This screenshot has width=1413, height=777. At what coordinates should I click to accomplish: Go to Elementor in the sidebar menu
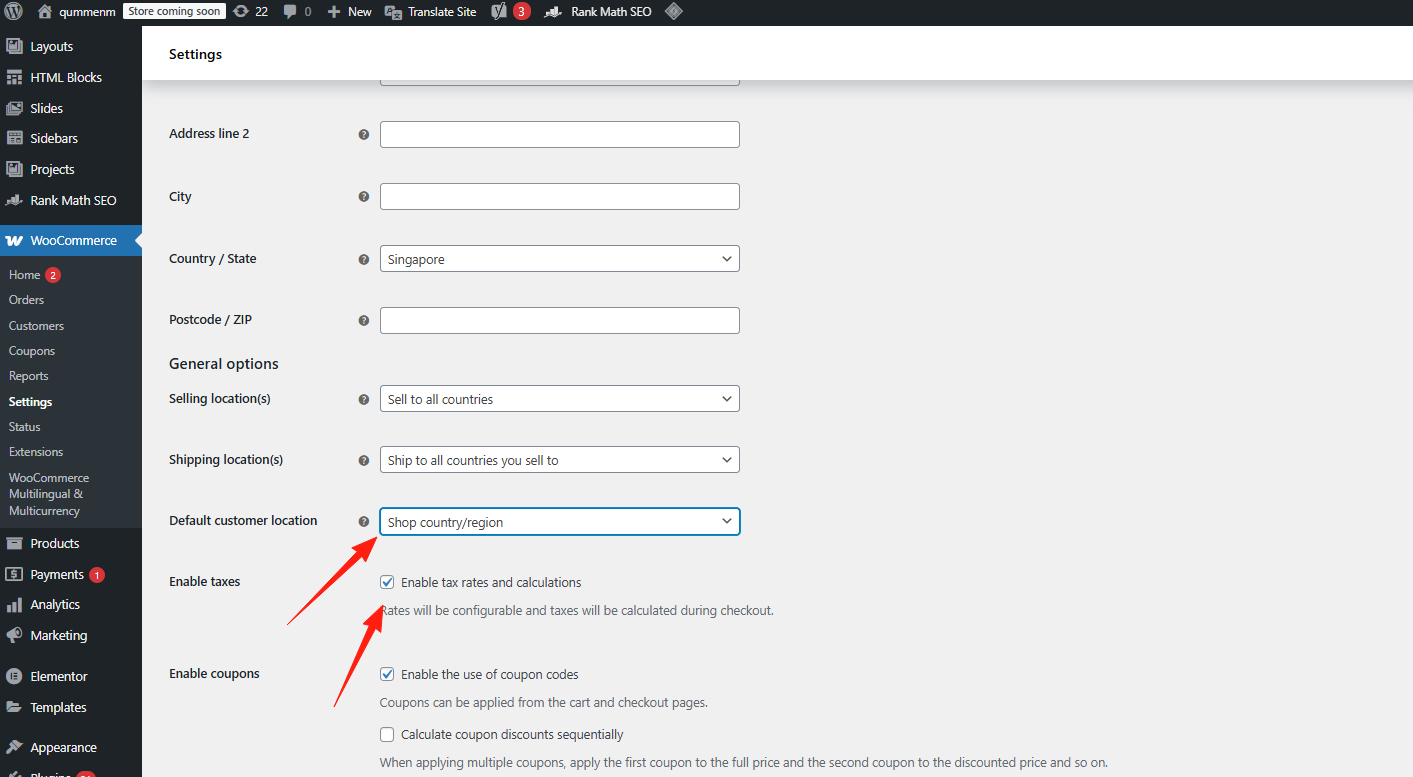58,676
